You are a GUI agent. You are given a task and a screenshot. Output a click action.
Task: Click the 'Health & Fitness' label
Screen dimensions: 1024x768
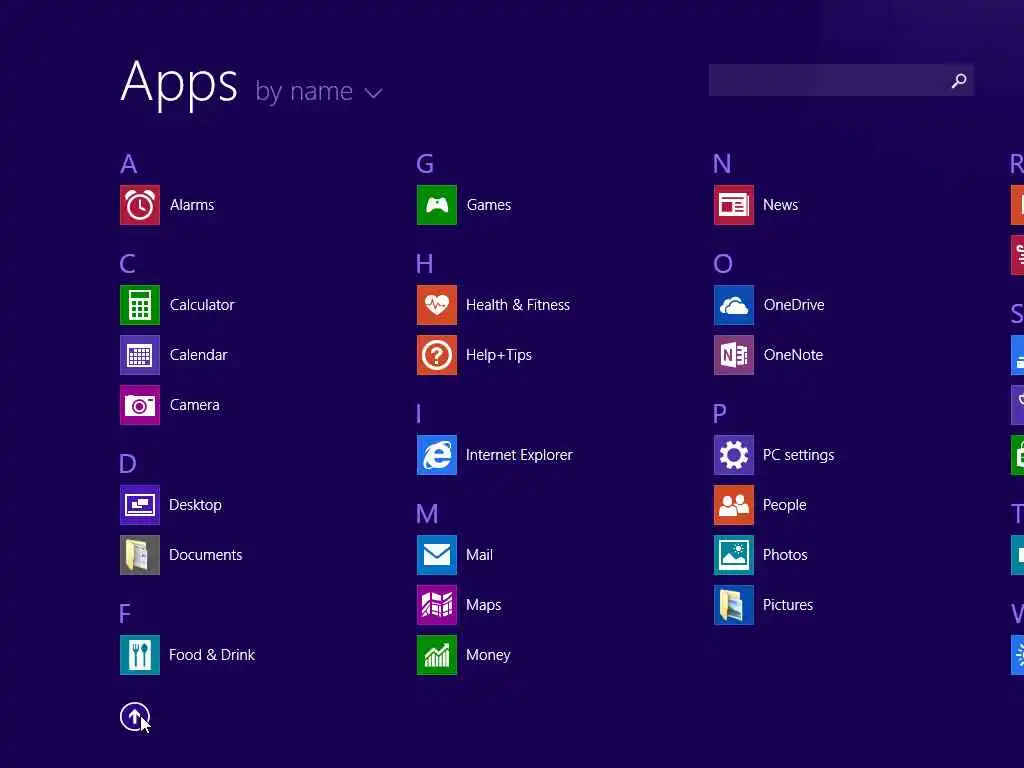518,305
